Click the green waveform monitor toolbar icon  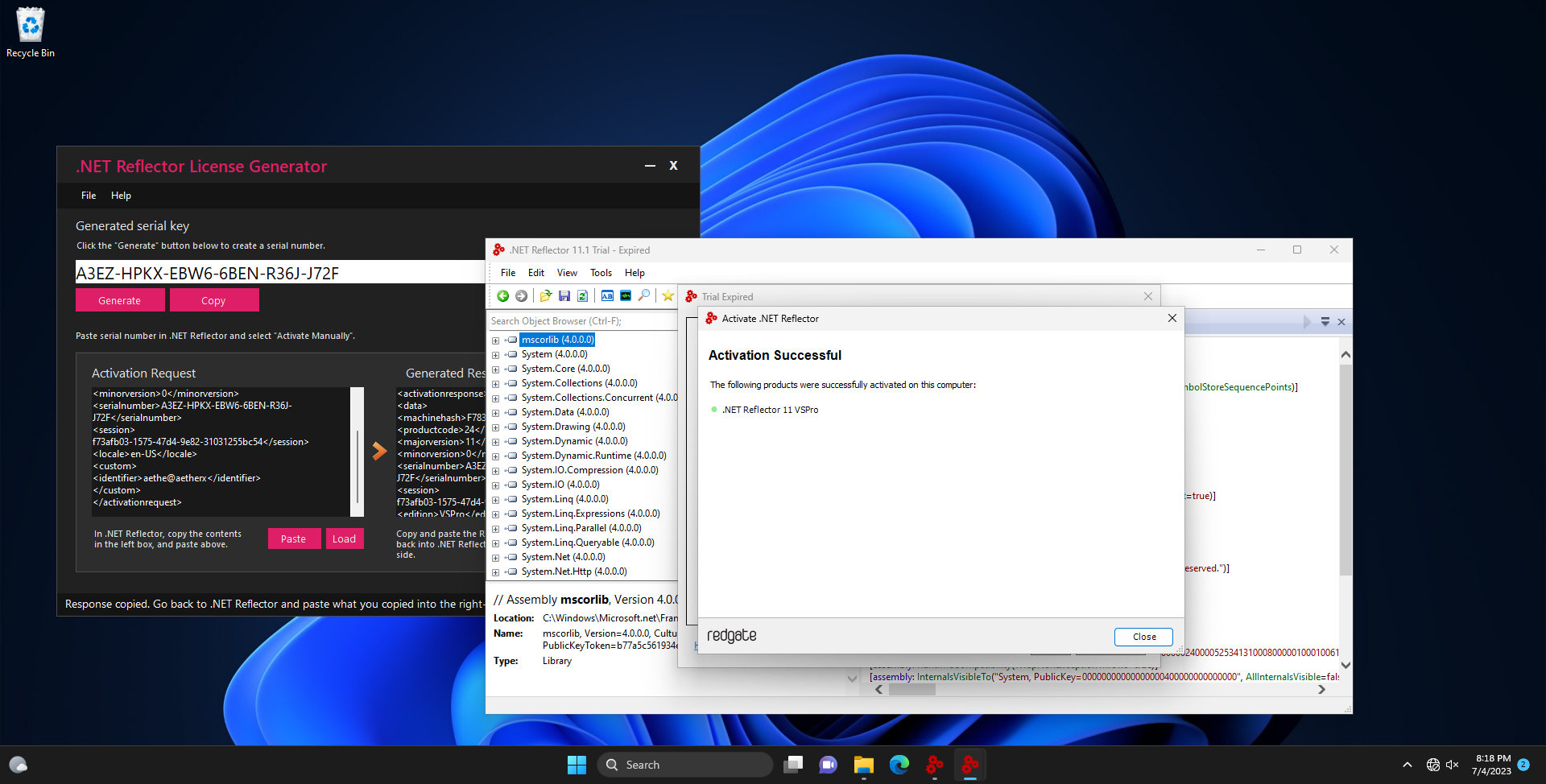[626, 296]
